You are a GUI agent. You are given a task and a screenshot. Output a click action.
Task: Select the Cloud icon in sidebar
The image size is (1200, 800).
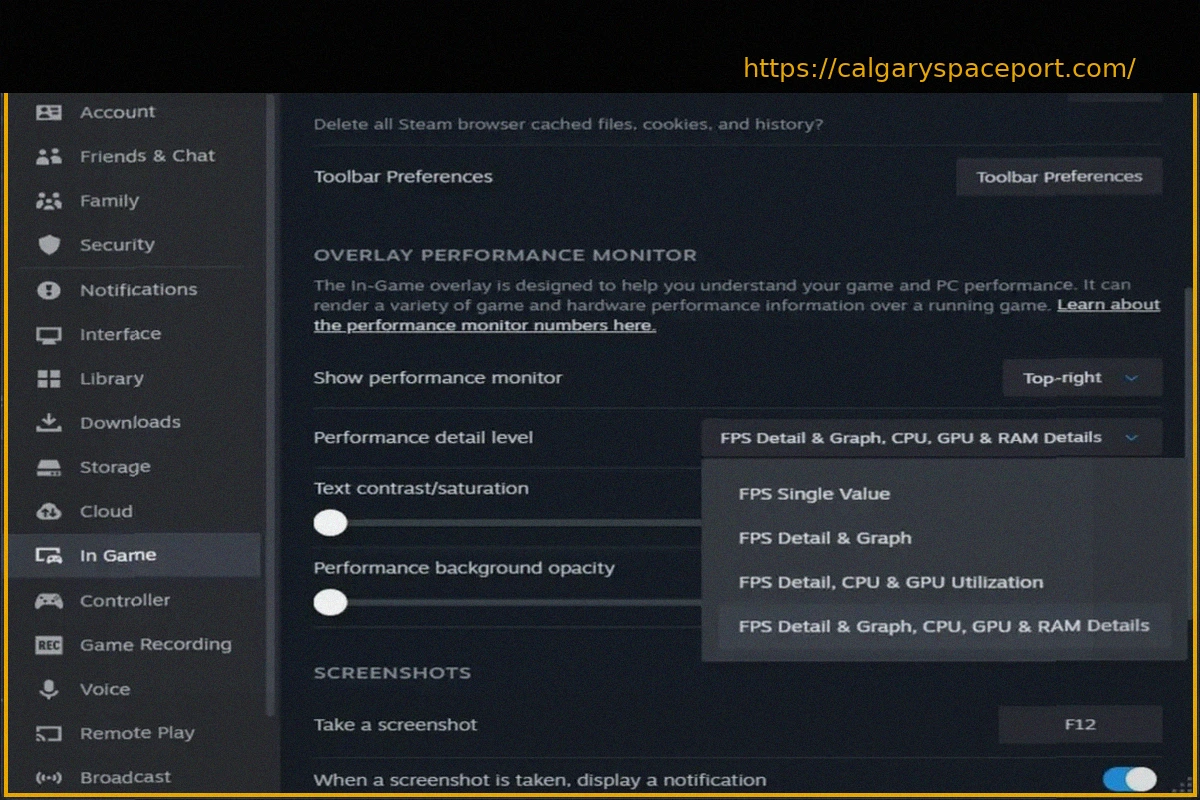(x=48, y=512)
